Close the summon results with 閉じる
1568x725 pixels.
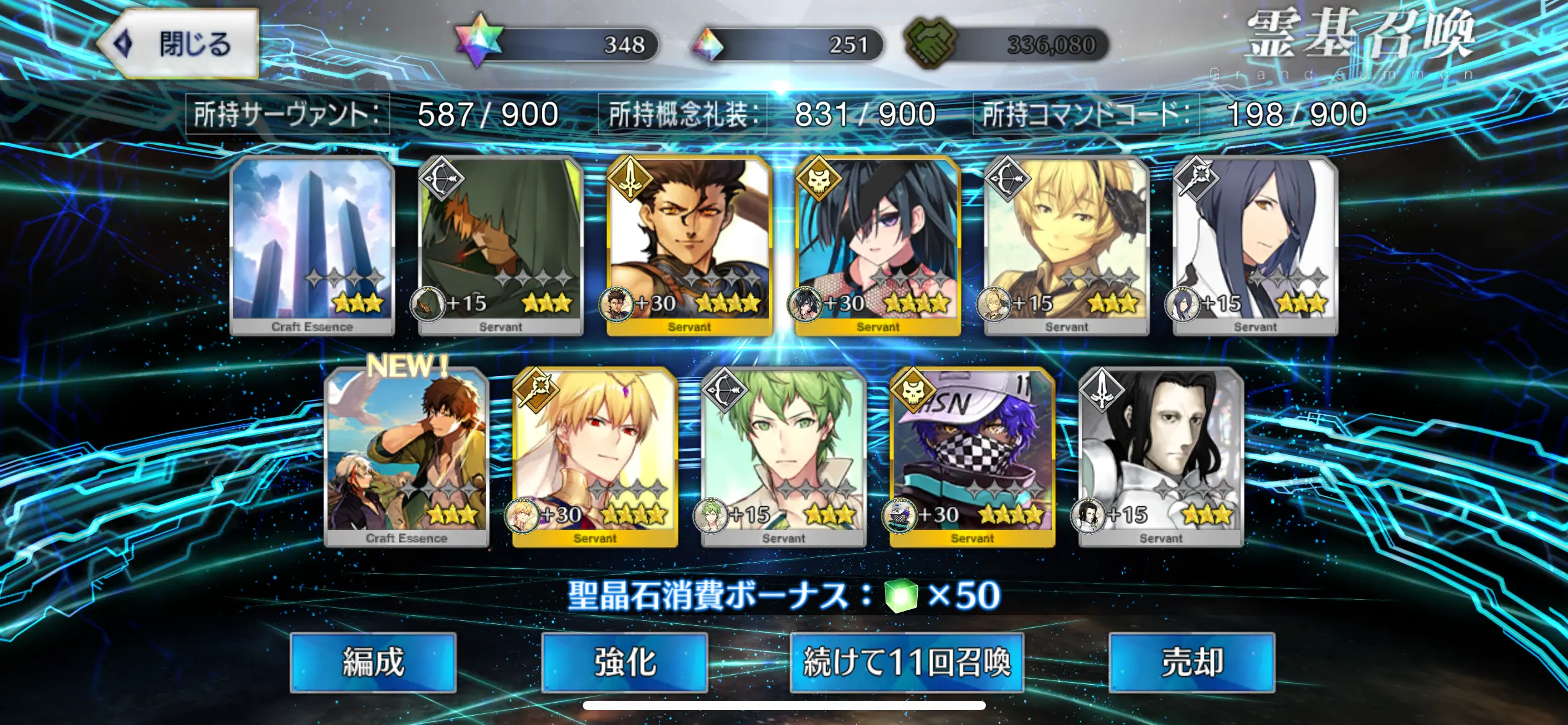178,44
